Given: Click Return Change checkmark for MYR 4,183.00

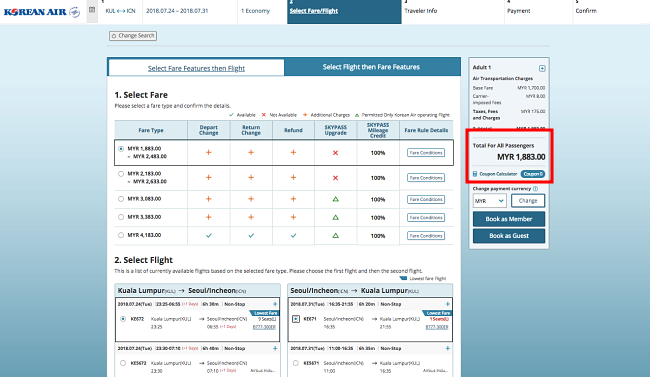Looking at the screenshot, I should tap(251, 236).
